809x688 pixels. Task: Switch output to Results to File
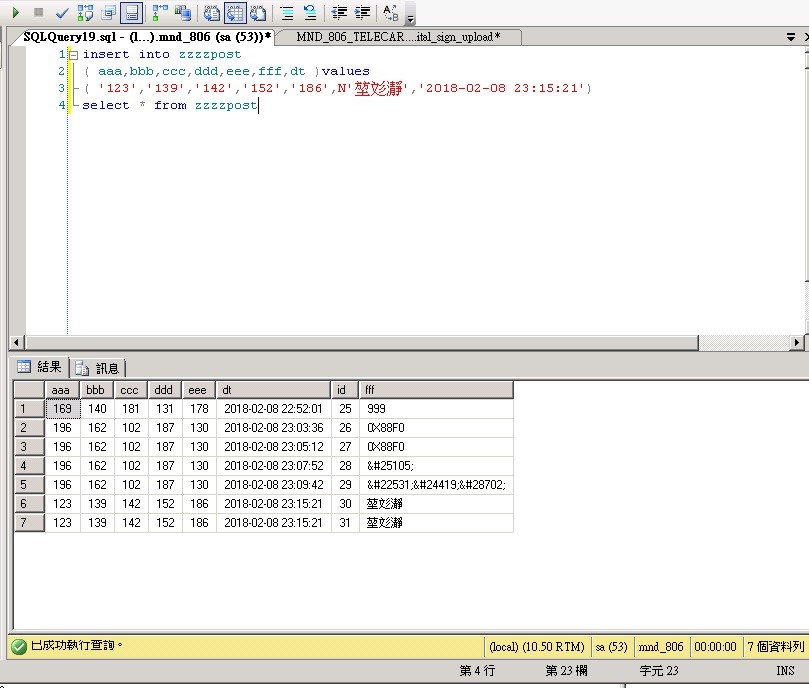click(x=258, y=13)
